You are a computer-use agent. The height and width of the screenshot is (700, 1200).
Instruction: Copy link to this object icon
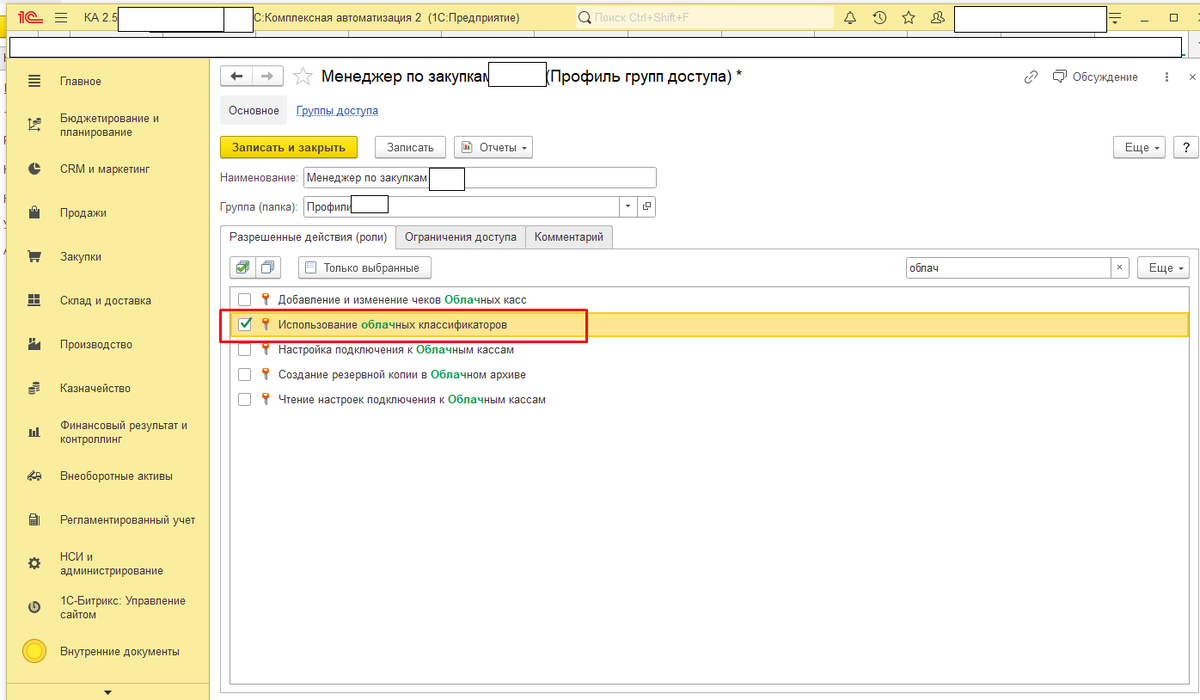tap(1031, 77)
